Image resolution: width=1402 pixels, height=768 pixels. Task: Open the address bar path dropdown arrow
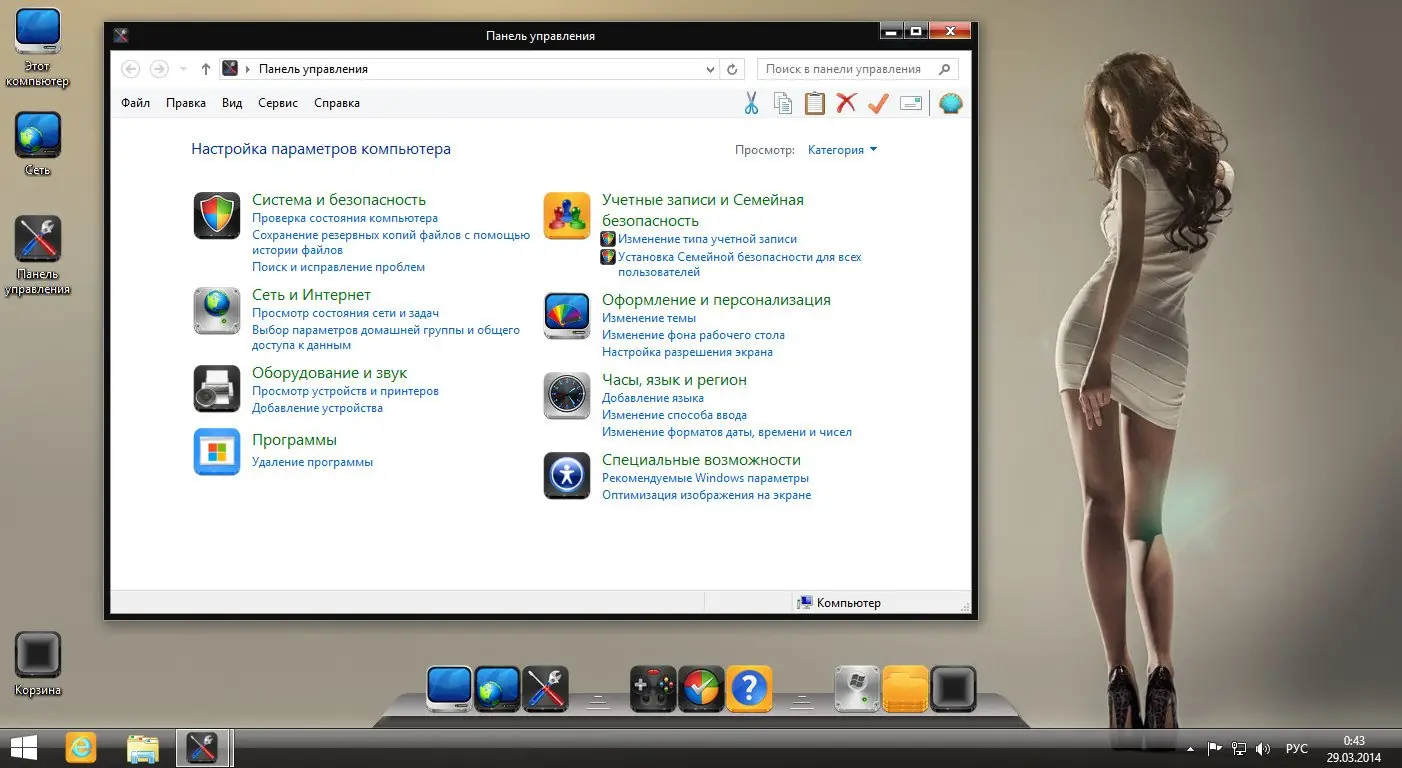click(709, 69)
